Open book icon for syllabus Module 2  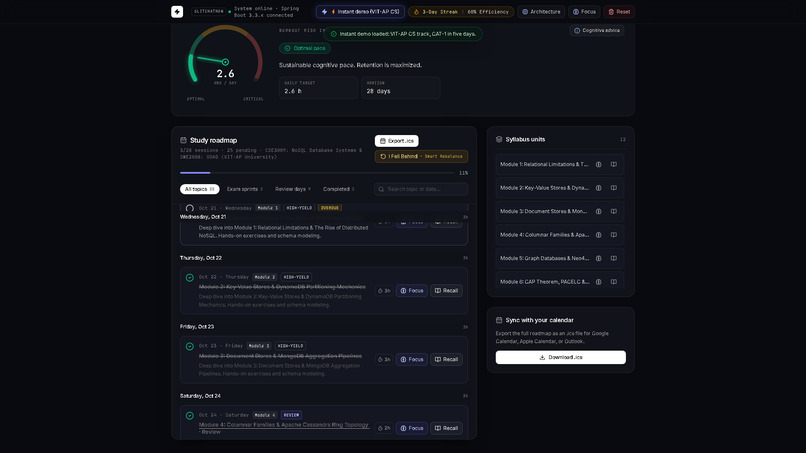click(x=614, y=188)
